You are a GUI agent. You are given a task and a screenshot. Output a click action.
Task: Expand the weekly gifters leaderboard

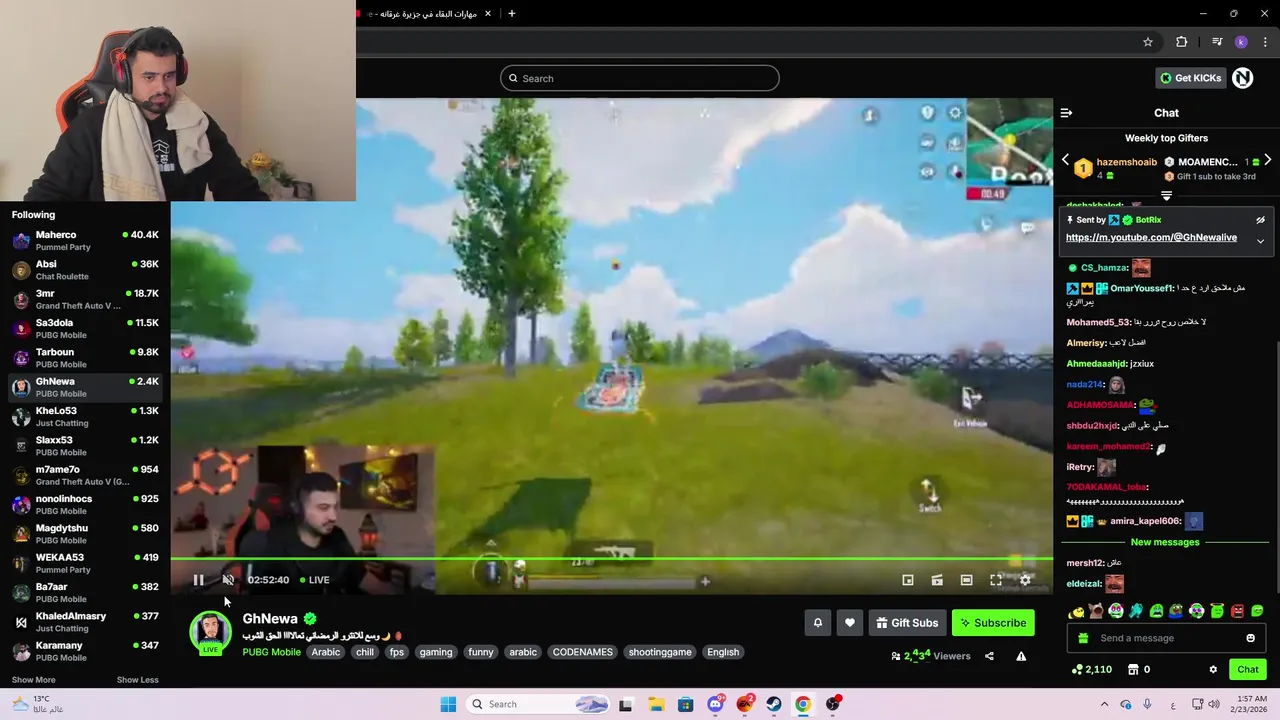pyautogui.click(x=1166, y=195)
